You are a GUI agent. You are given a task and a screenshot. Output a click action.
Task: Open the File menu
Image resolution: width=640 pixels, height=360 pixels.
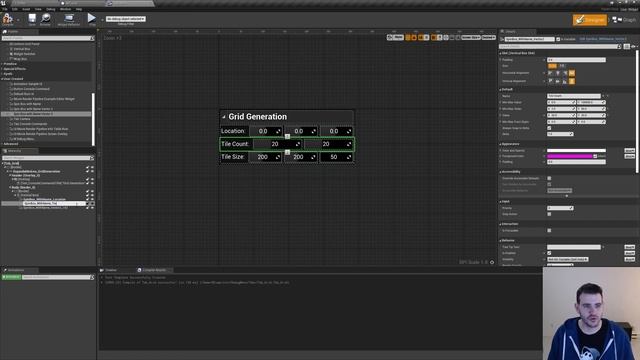coord(5,9)
